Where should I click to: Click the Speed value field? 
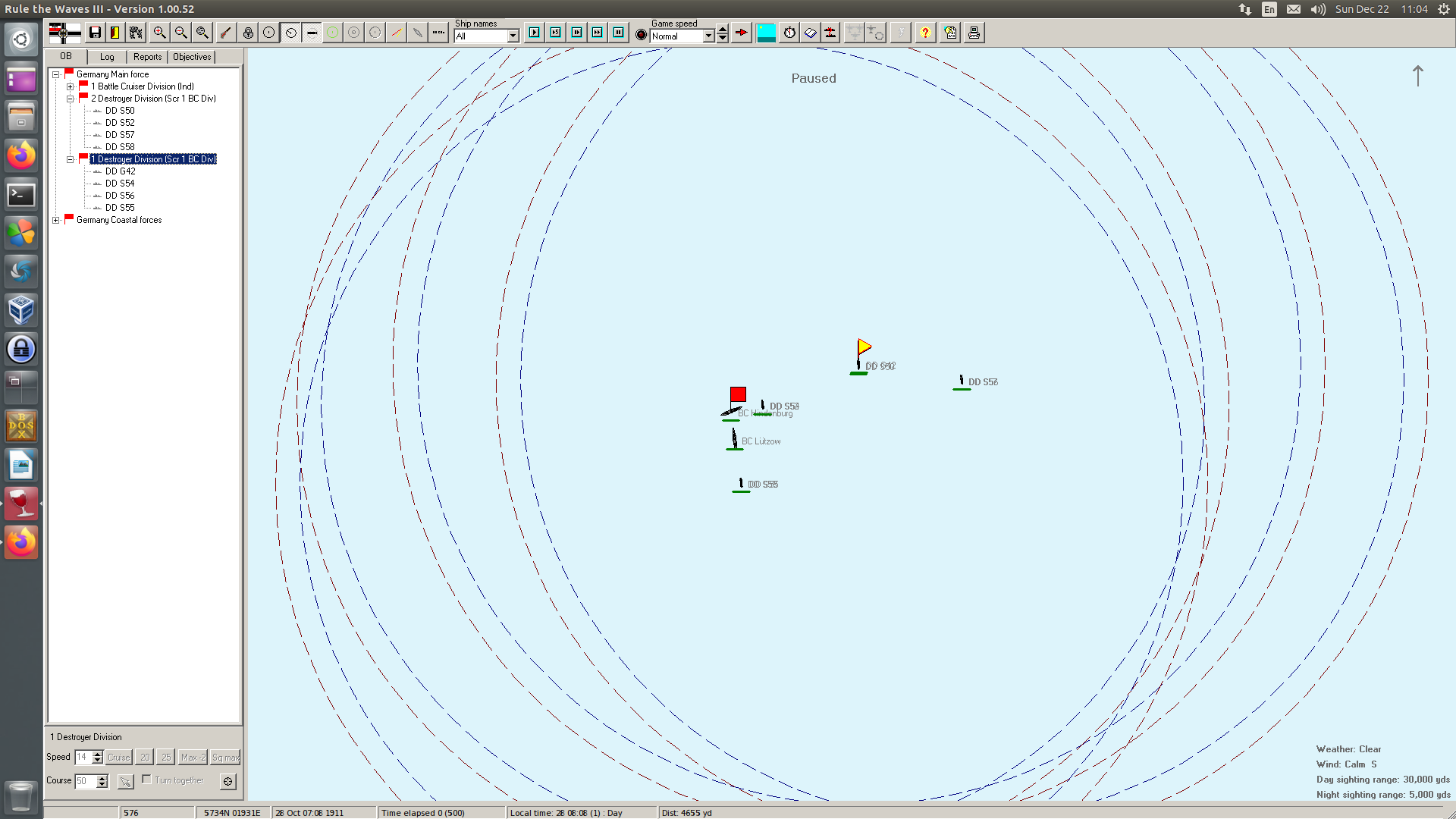click(x=83, y=757)
